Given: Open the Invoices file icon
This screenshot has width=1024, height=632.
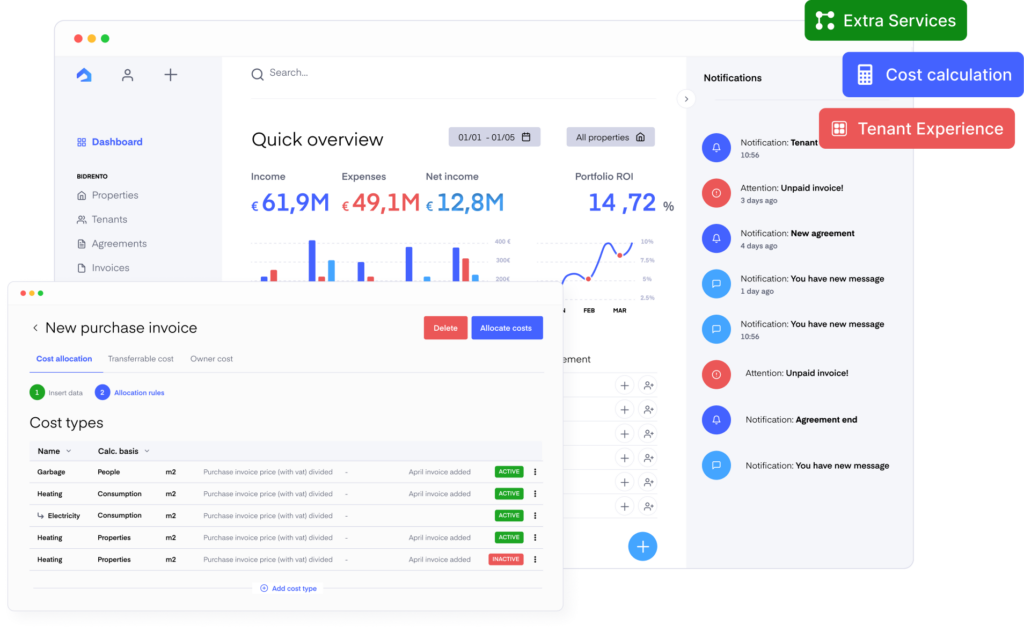Looking at the screenshot, I should click(x=81, y=267).
